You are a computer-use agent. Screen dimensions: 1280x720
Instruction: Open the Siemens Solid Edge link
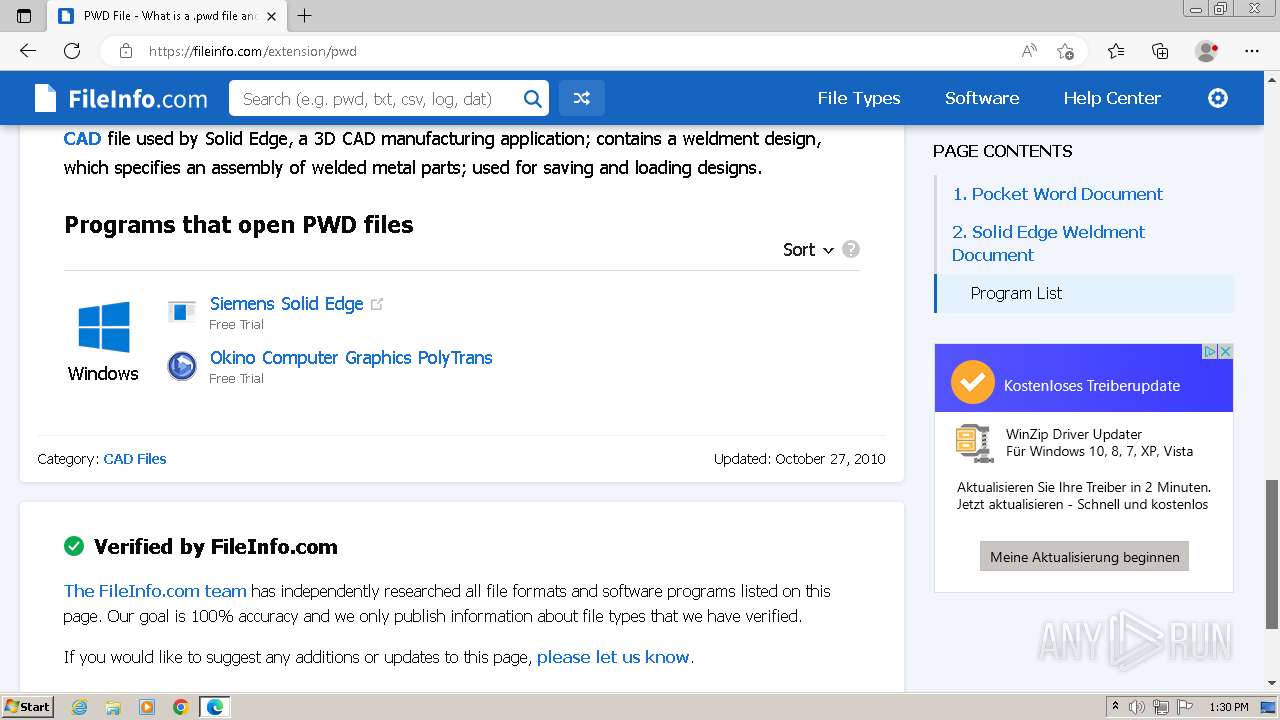pos(286,303)
